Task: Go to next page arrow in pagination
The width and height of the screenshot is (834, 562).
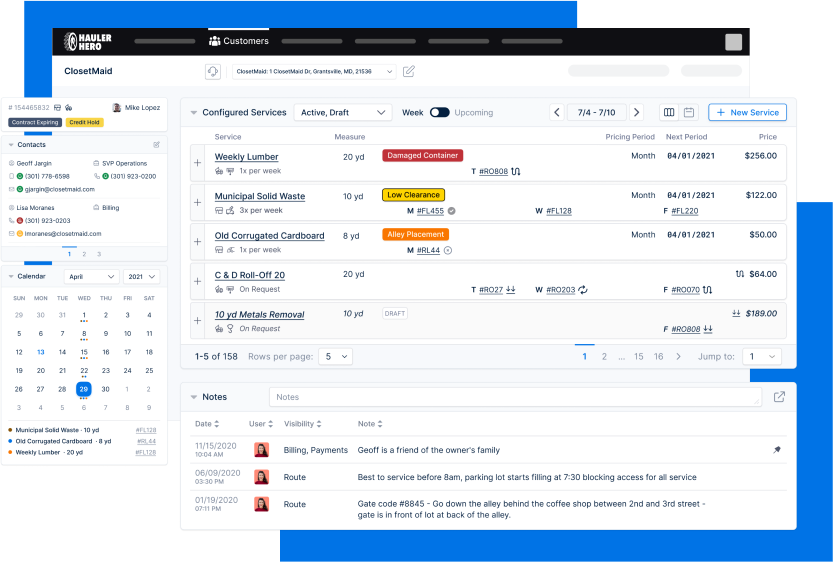Action: click(x=678, y=356)
